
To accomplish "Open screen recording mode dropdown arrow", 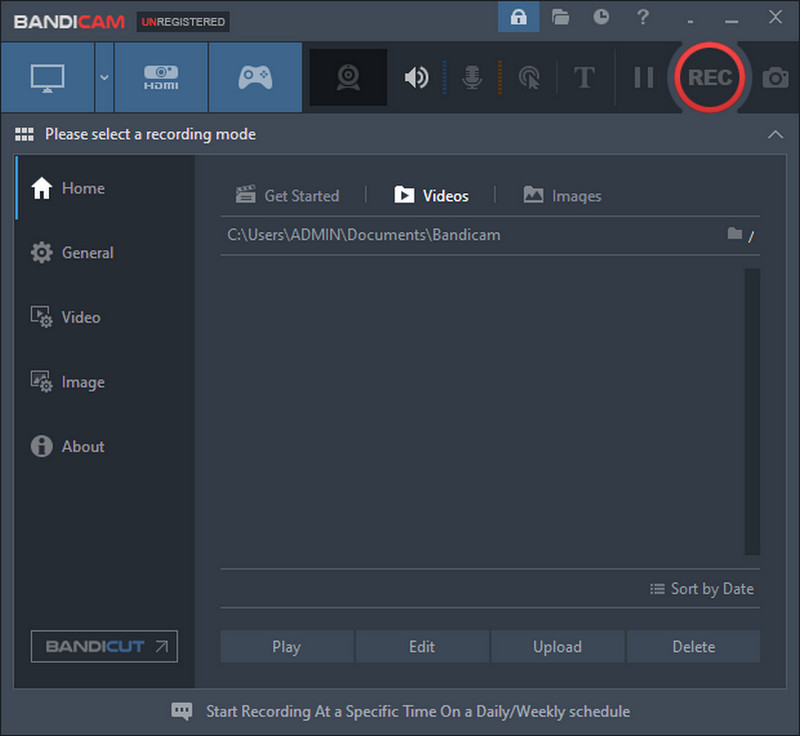I will tap(104, 78).
